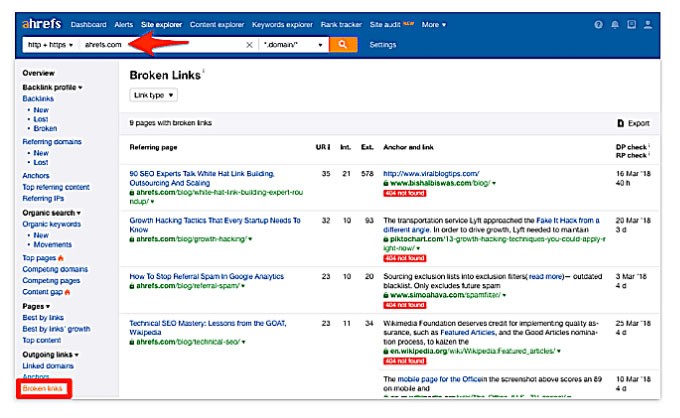Image resolution: width=680 pixels, height=418 pixels.
Task: Open Content gap
Action: tap(42, 292)
